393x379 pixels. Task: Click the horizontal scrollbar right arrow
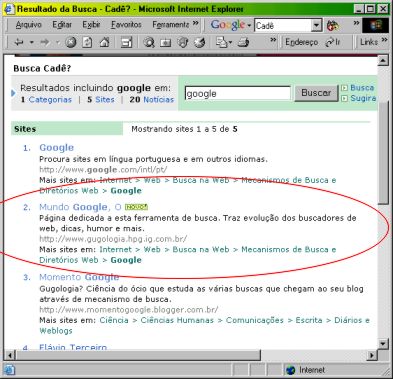coord(372,355)
